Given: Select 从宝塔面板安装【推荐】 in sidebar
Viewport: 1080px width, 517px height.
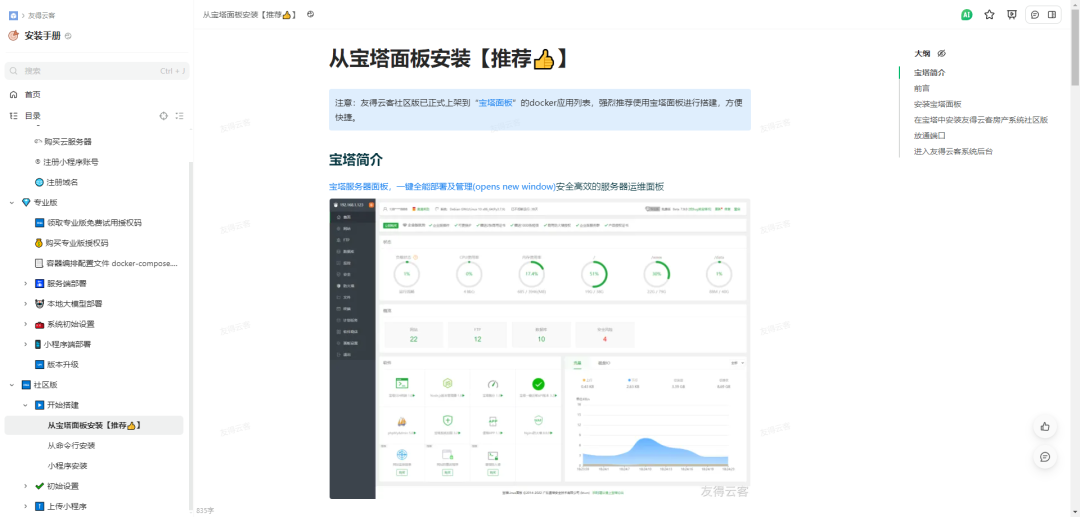Looking at the screenshot, I should pyautogui.click(x=94, y=425).
